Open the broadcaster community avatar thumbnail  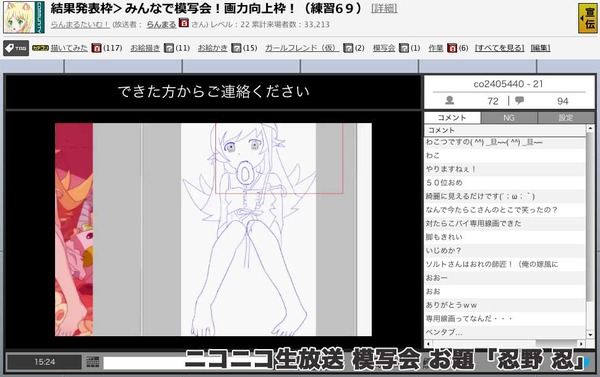[24, 17]
